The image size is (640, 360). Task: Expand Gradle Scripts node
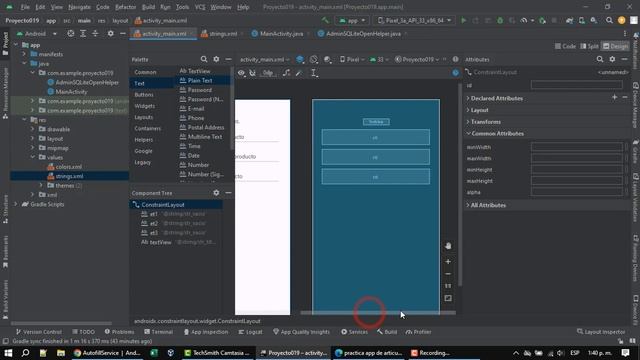(16, 204)
